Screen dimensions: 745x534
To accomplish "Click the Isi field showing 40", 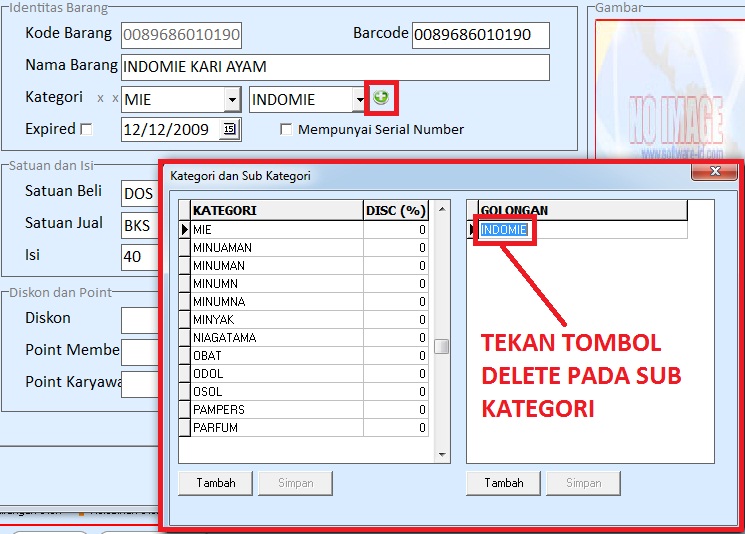I will click(140, 257).
